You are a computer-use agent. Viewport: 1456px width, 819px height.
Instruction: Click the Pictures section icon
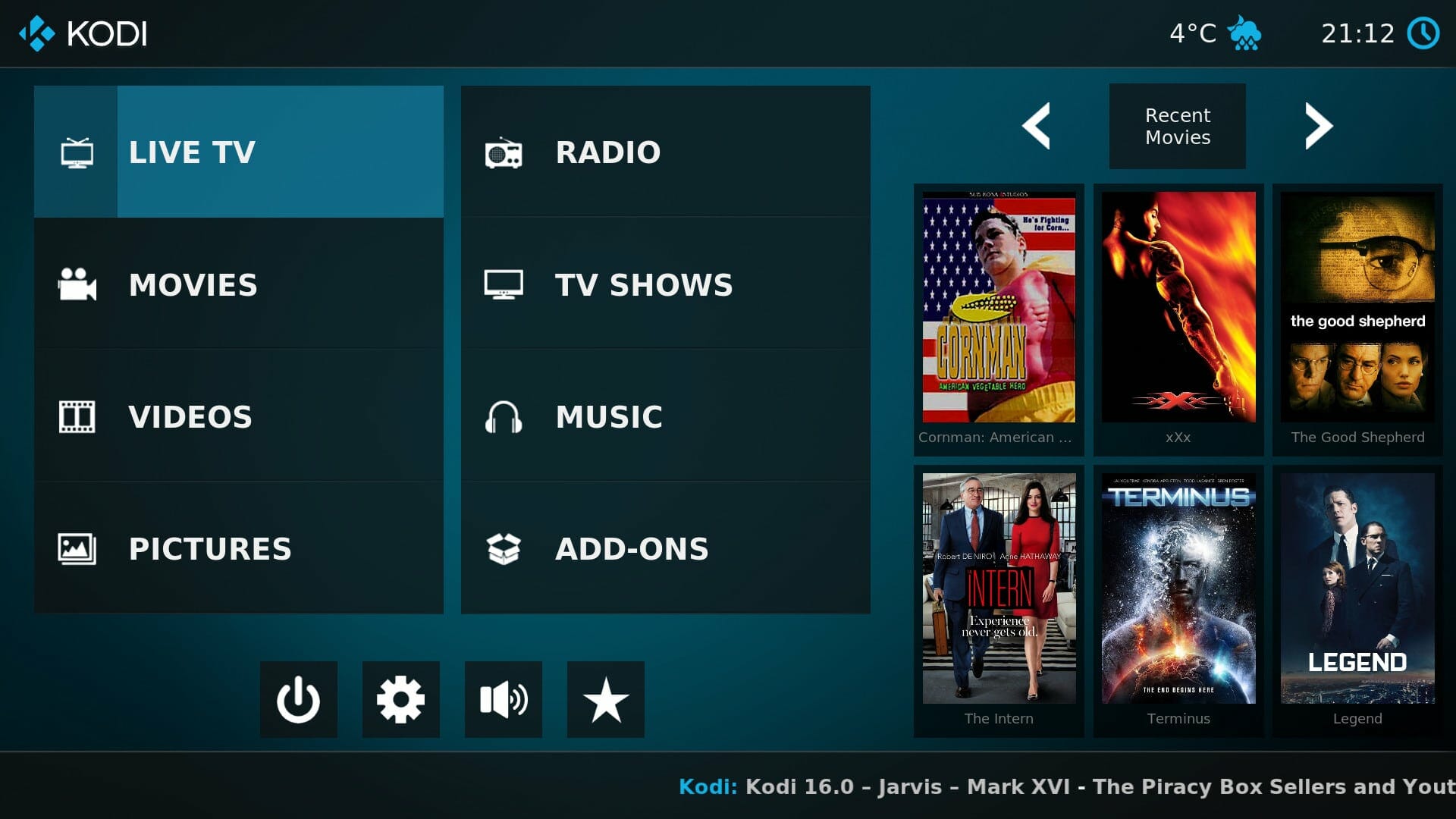tap(78, 547)
